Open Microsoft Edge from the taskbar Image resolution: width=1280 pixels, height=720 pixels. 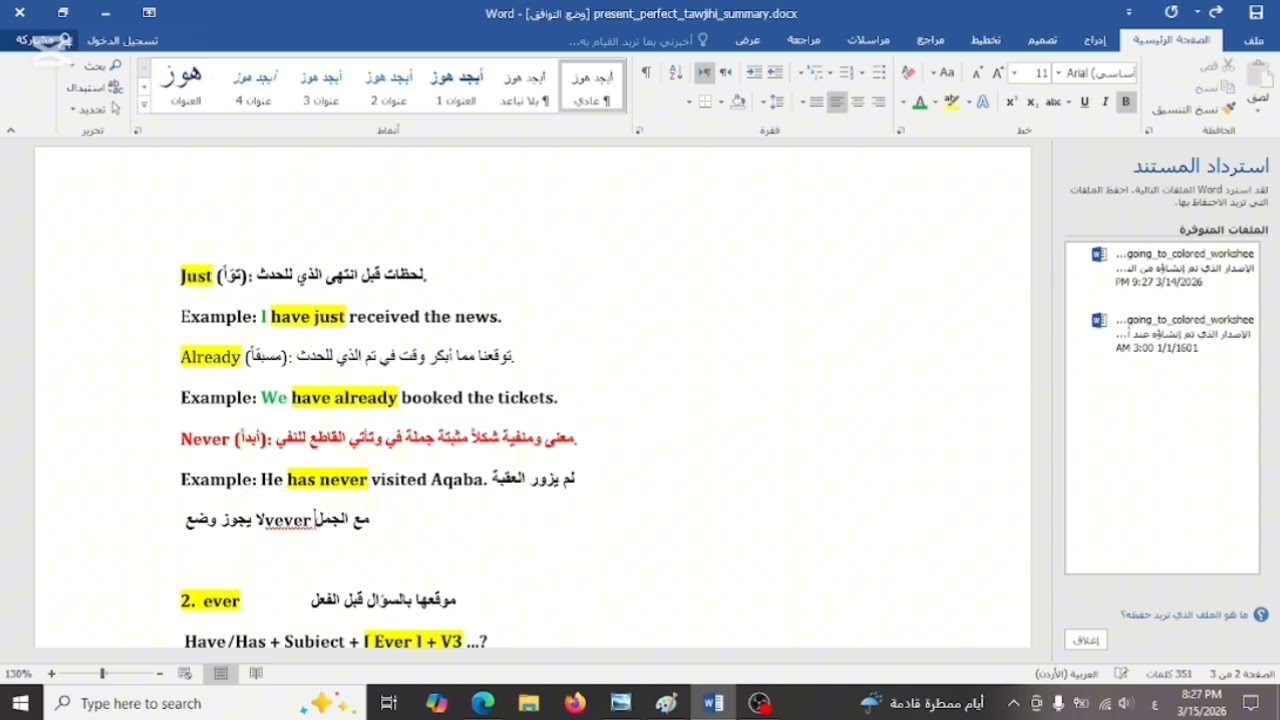coord(483,703)
